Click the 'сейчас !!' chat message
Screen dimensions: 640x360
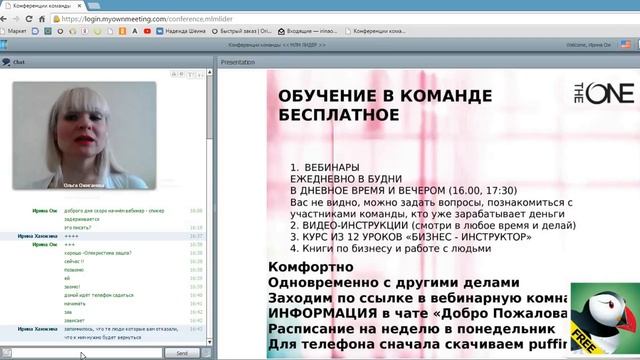pos(74,262)
